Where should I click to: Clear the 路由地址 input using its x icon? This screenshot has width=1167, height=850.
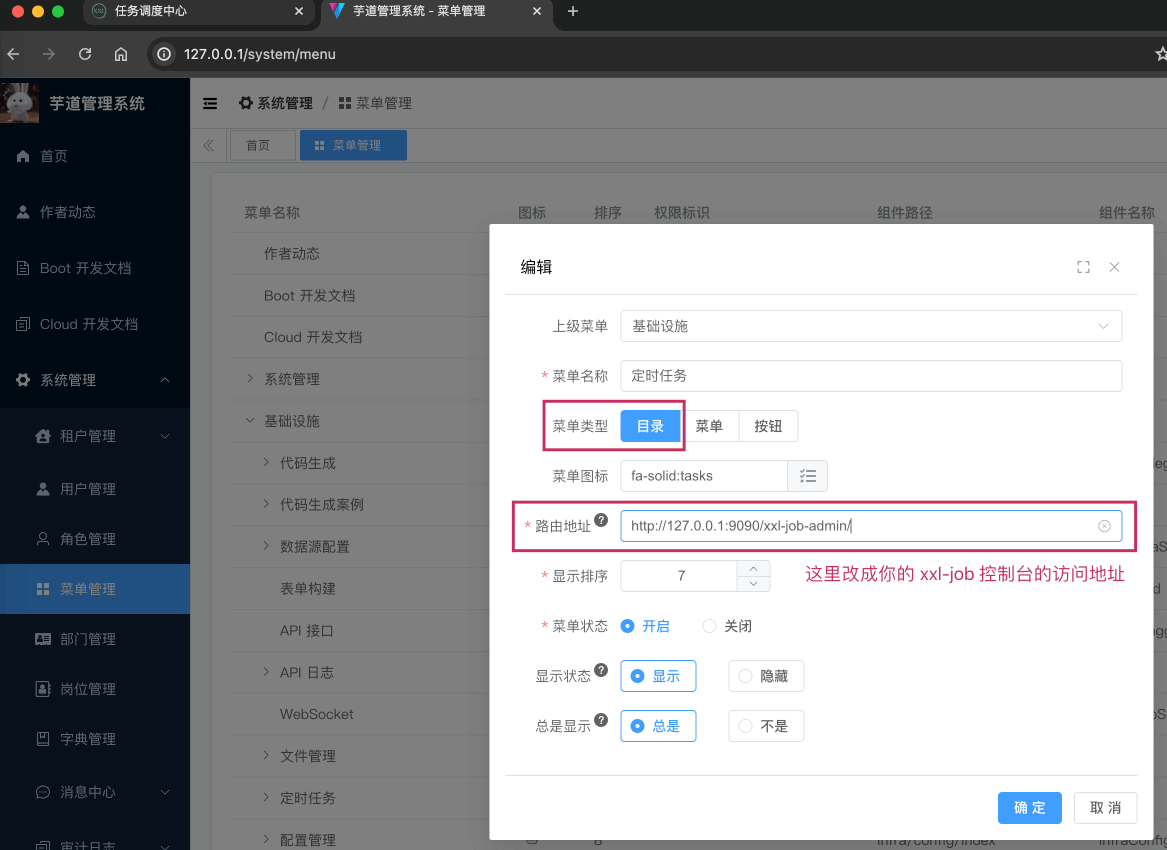pyautogui.click(x=1104, y=525)
